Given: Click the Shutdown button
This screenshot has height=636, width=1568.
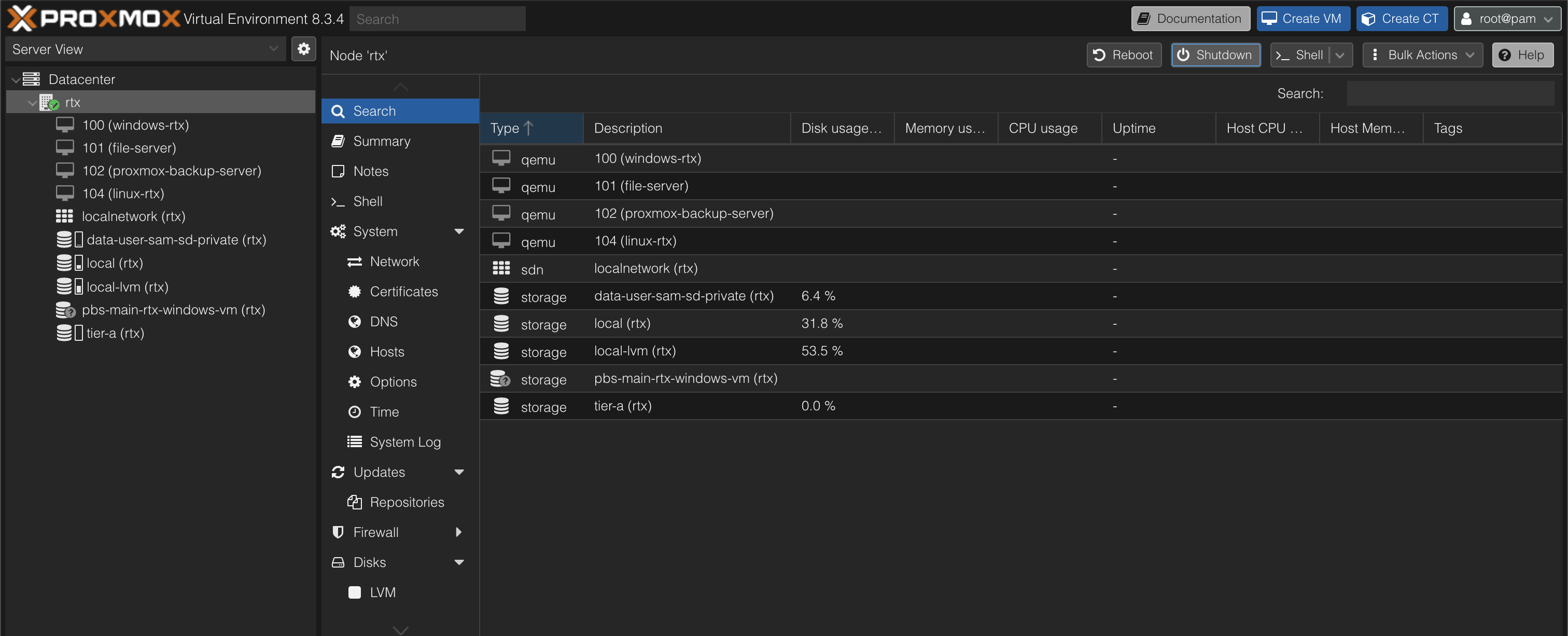Looking at the screenshot, I should coord(1215,55).
